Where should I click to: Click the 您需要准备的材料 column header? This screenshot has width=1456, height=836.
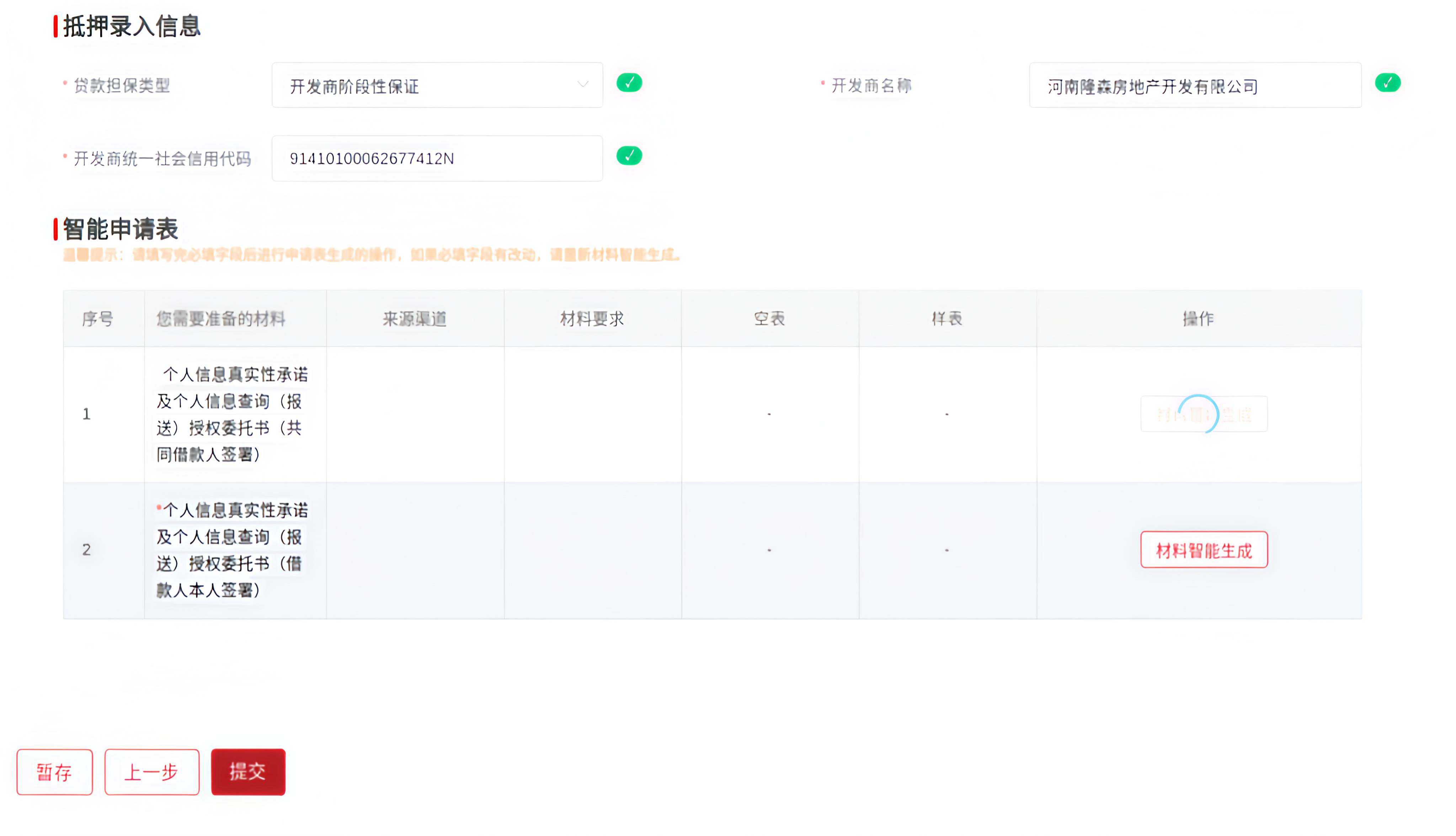tap(221, 319)
